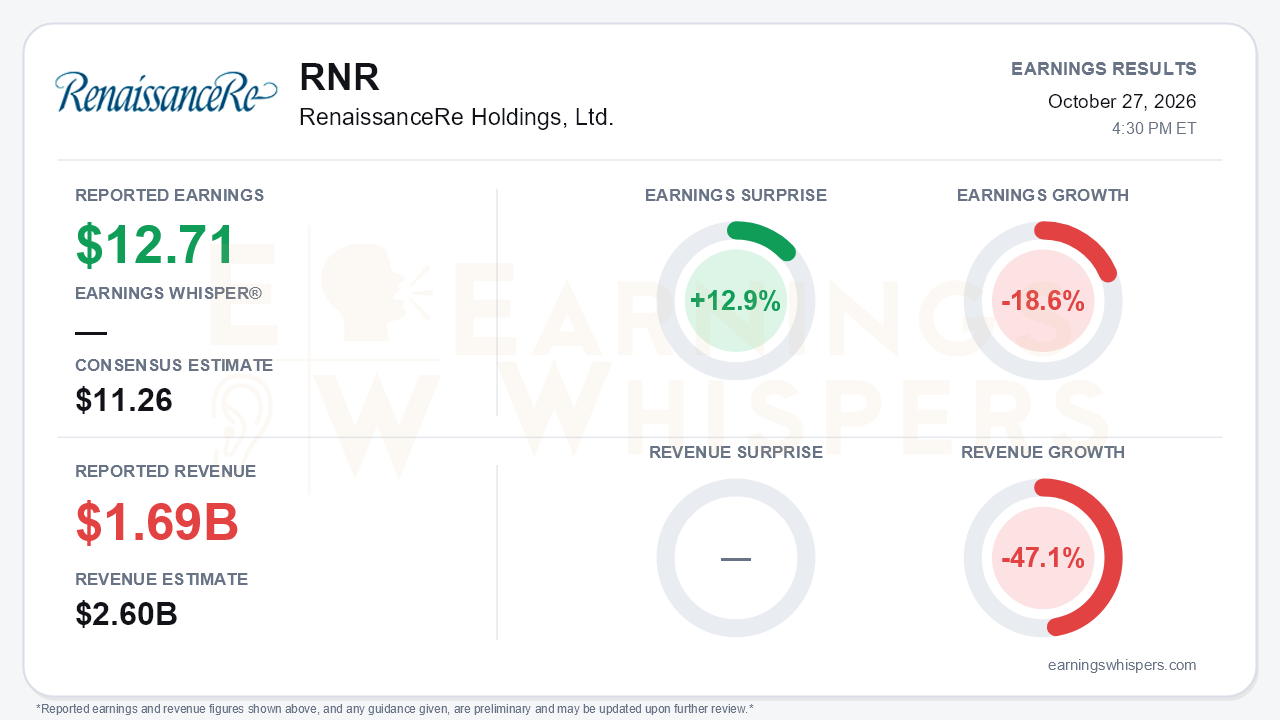Select the reported revenue value $1.69B
1280x720 pixels.
pos(157,522)
